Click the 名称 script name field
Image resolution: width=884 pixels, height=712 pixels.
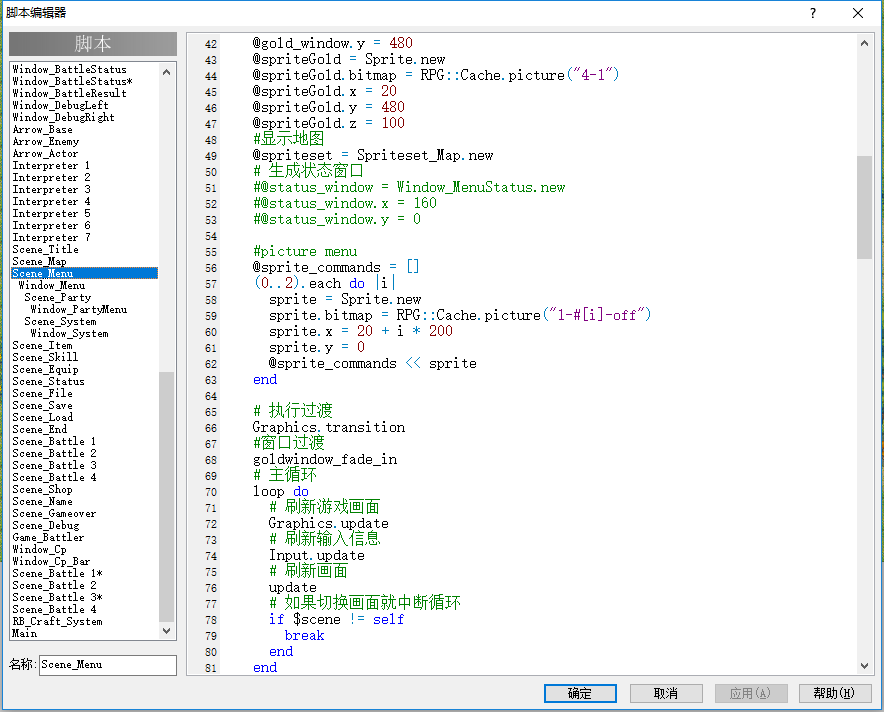[108, 665]
